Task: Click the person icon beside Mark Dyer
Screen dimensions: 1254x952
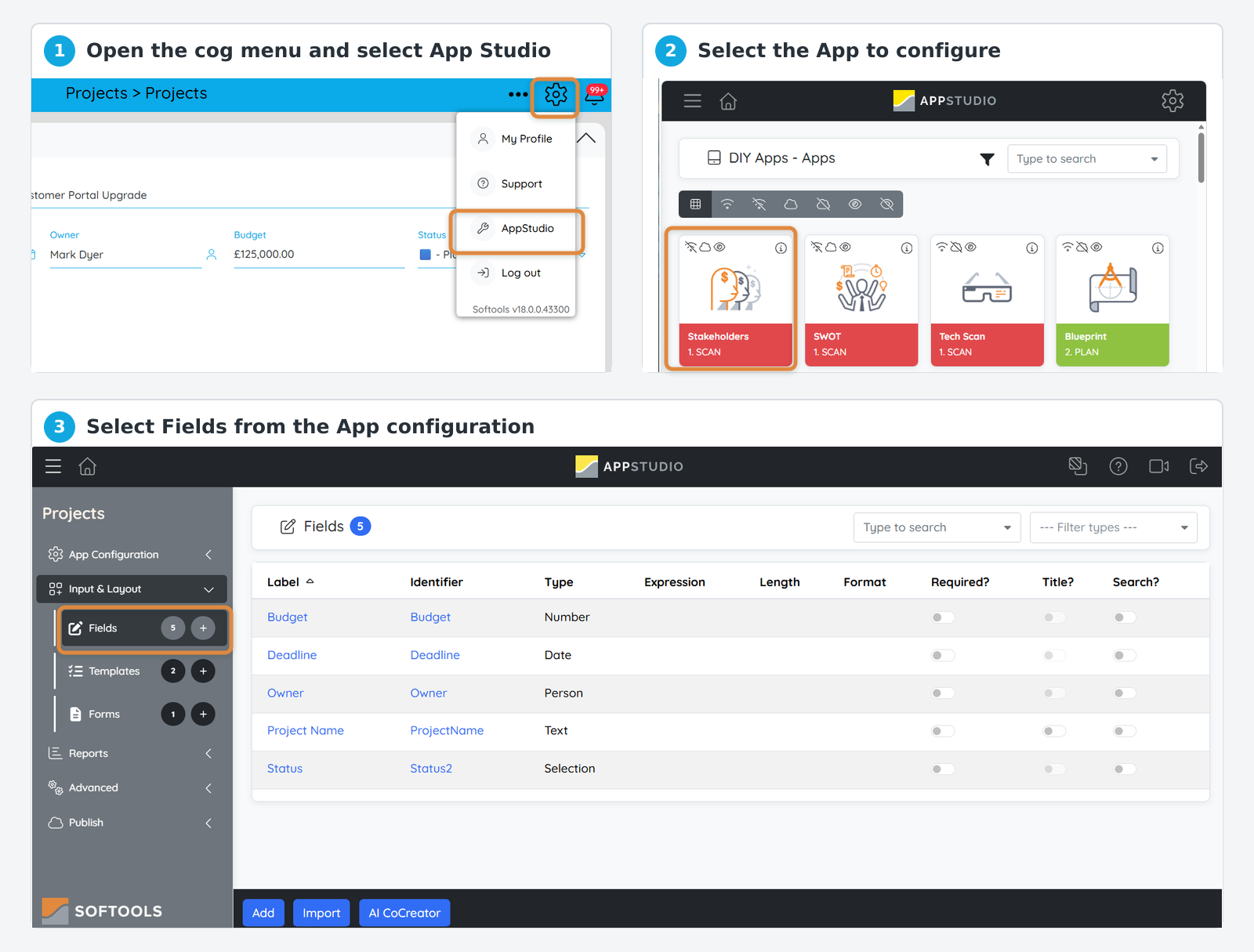Action: pos(212,255)
